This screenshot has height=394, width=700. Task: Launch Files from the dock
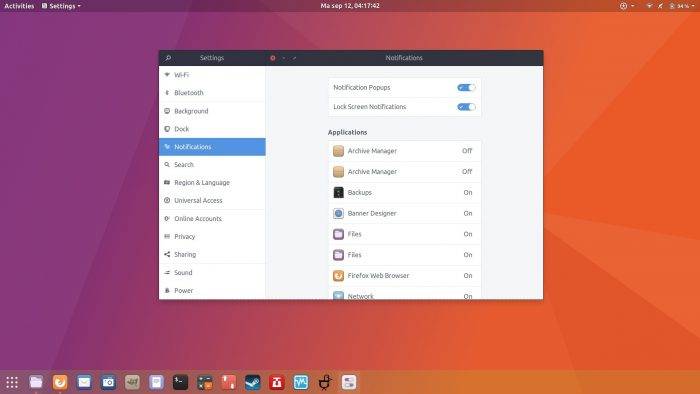[x=36, y=382]
